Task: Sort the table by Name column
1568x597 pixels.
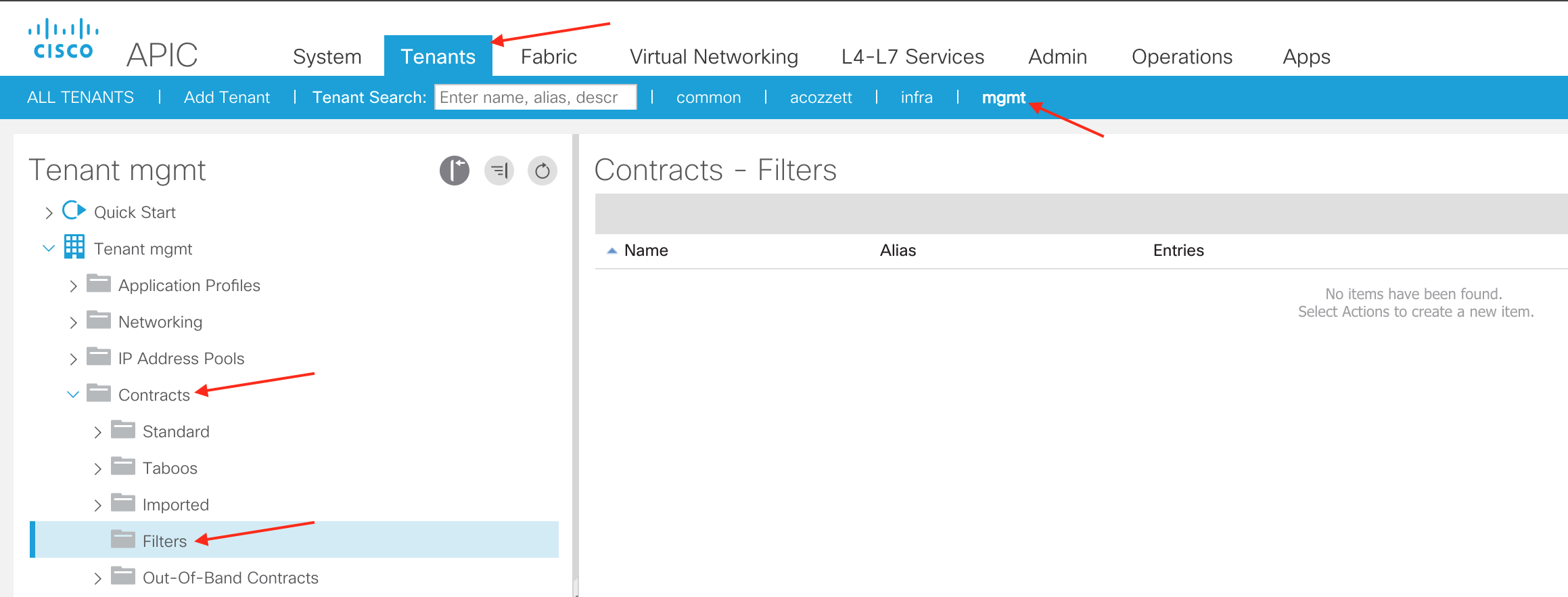Action: (x=645, y=250)
